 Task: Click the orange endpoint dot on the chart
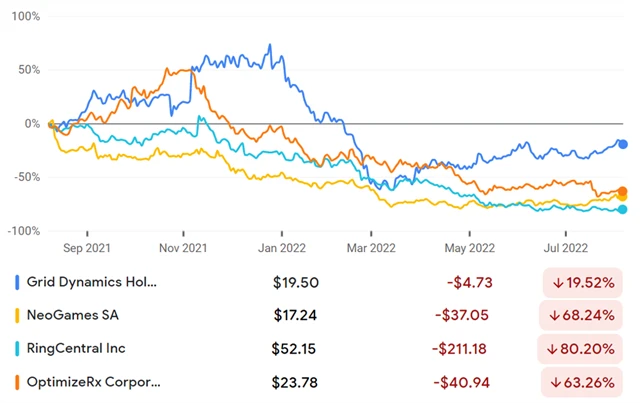[x=622, y=191]
